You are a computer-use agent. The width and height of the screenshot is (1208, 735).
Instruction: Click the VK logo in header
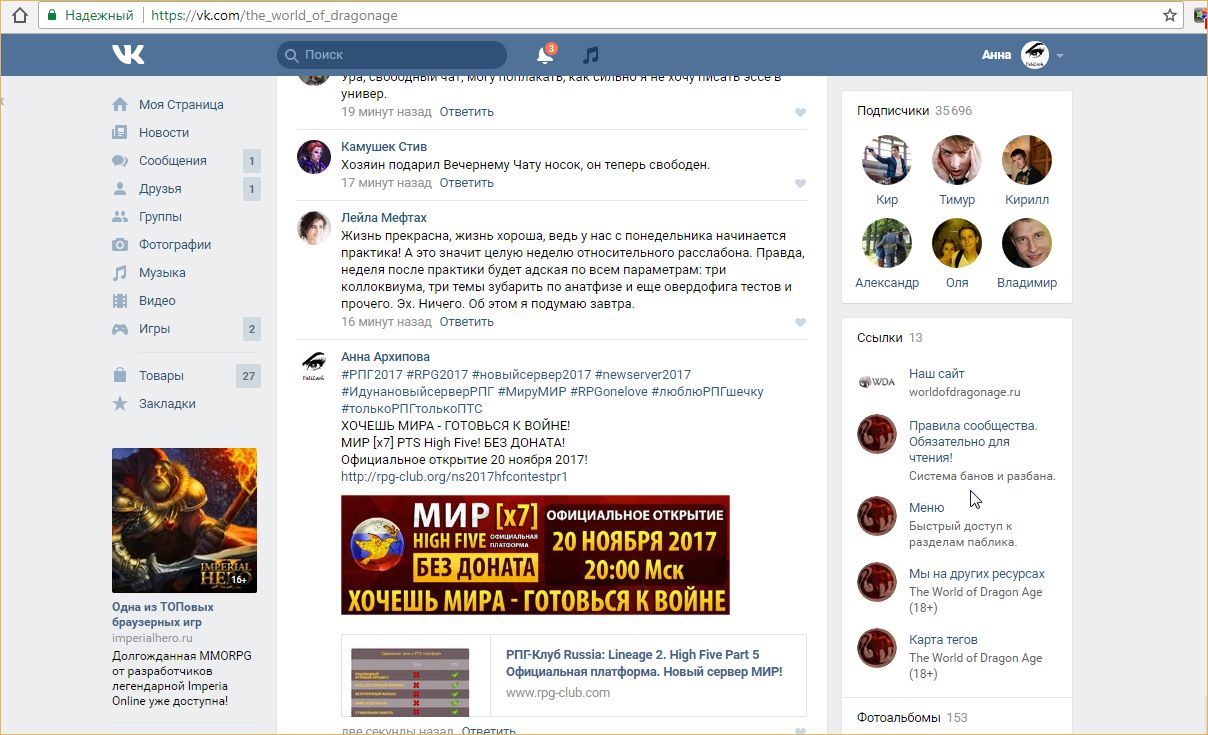tap(128, 55)
